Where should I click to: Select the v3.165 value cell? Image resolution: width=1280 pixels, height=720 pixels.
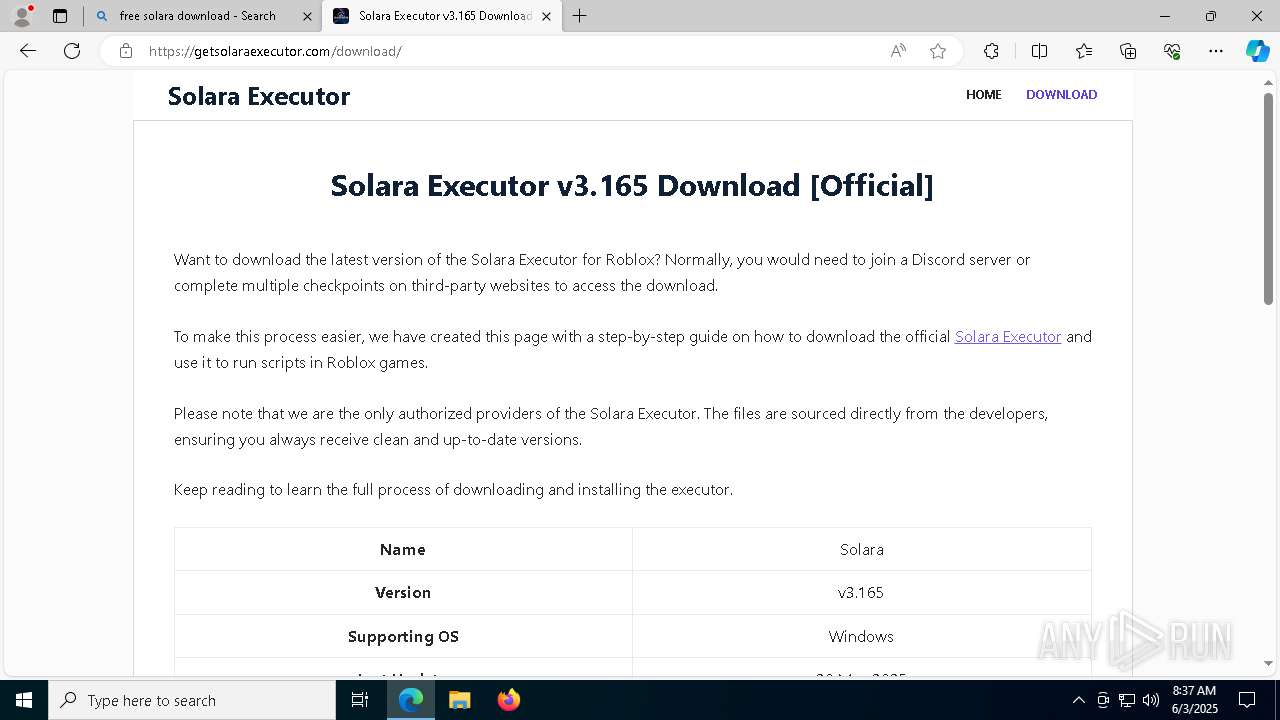coord(862,593)
